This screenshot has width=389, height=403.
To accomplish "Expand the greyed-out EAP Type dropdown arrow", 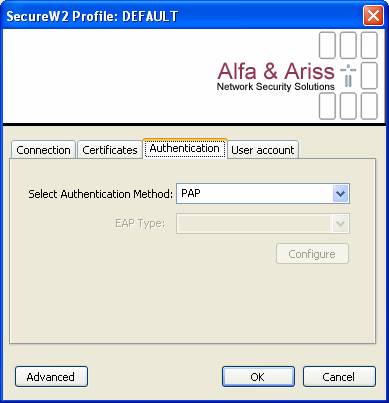I will tap(340, 223).
